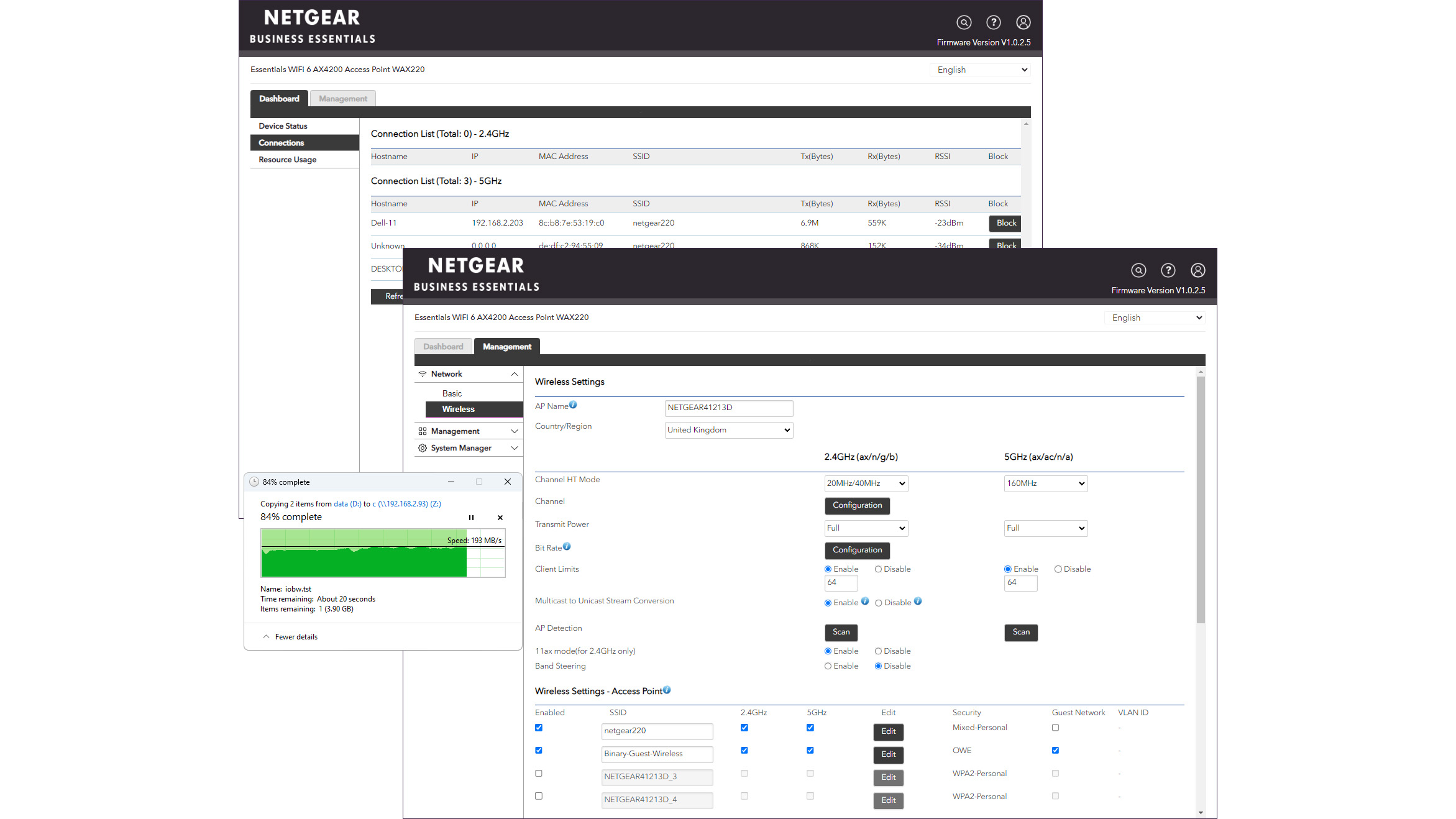The height and width of the screenshot is (819, 1456).
Task: Open Country/Region dropdown showing United Kingdom
Action: coord(729,430)
